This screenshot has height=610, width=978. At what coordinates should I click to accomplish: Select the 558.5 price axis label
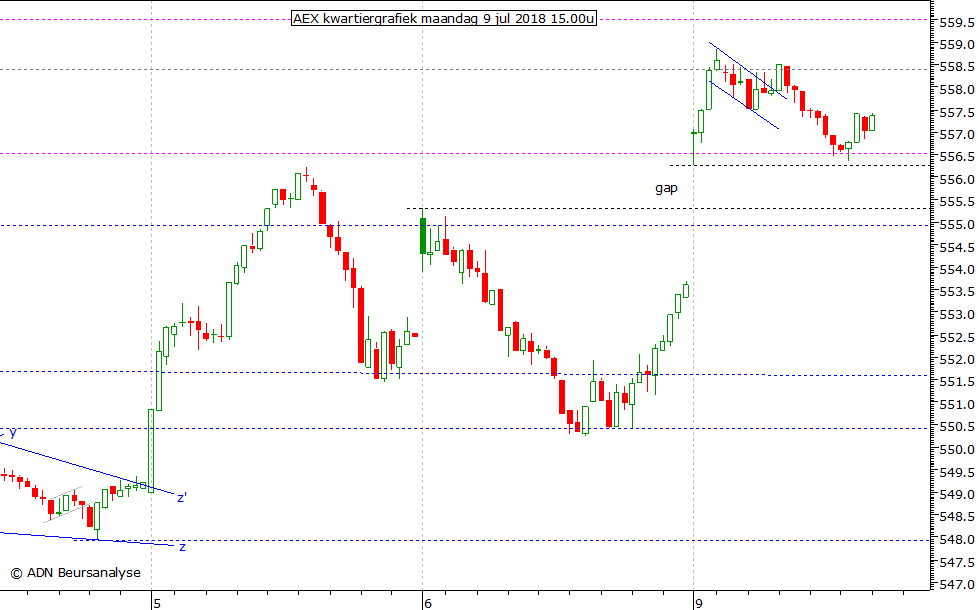[957, 67]
